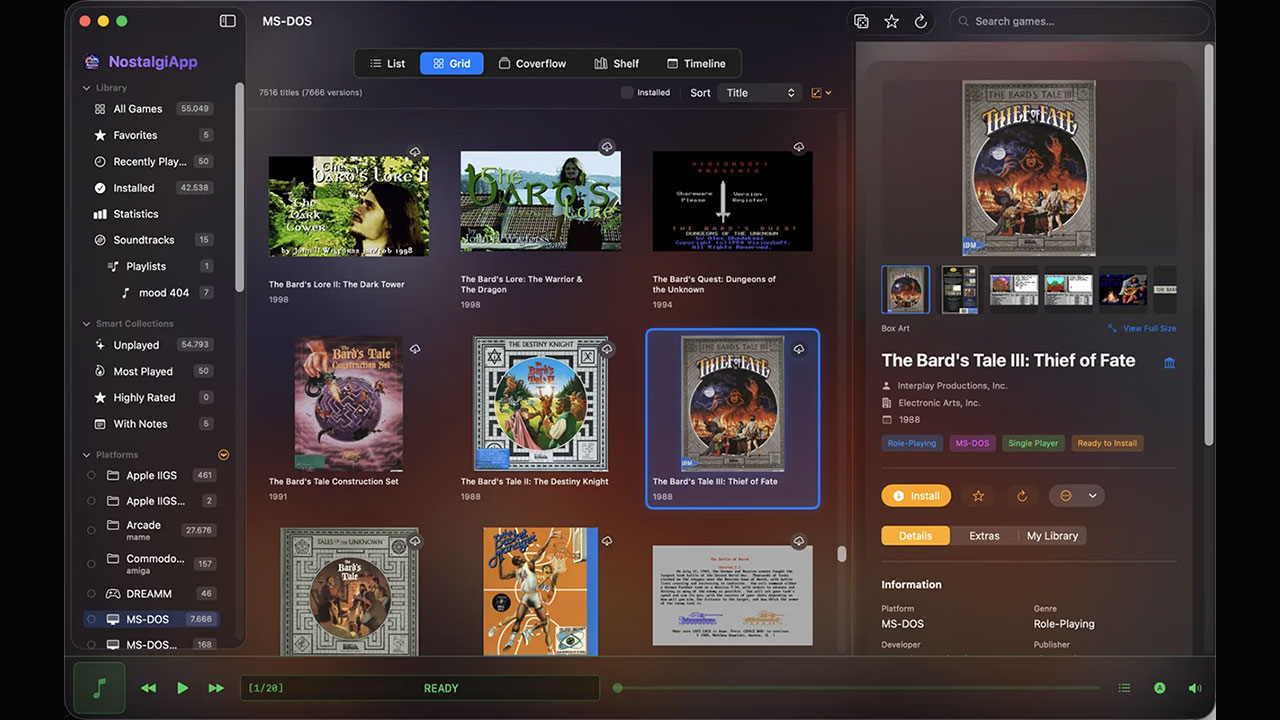Viewport: 1280px width, 720px height.
Task: Select the Apple IIGS platform radio button
Action: coord(92,475)
